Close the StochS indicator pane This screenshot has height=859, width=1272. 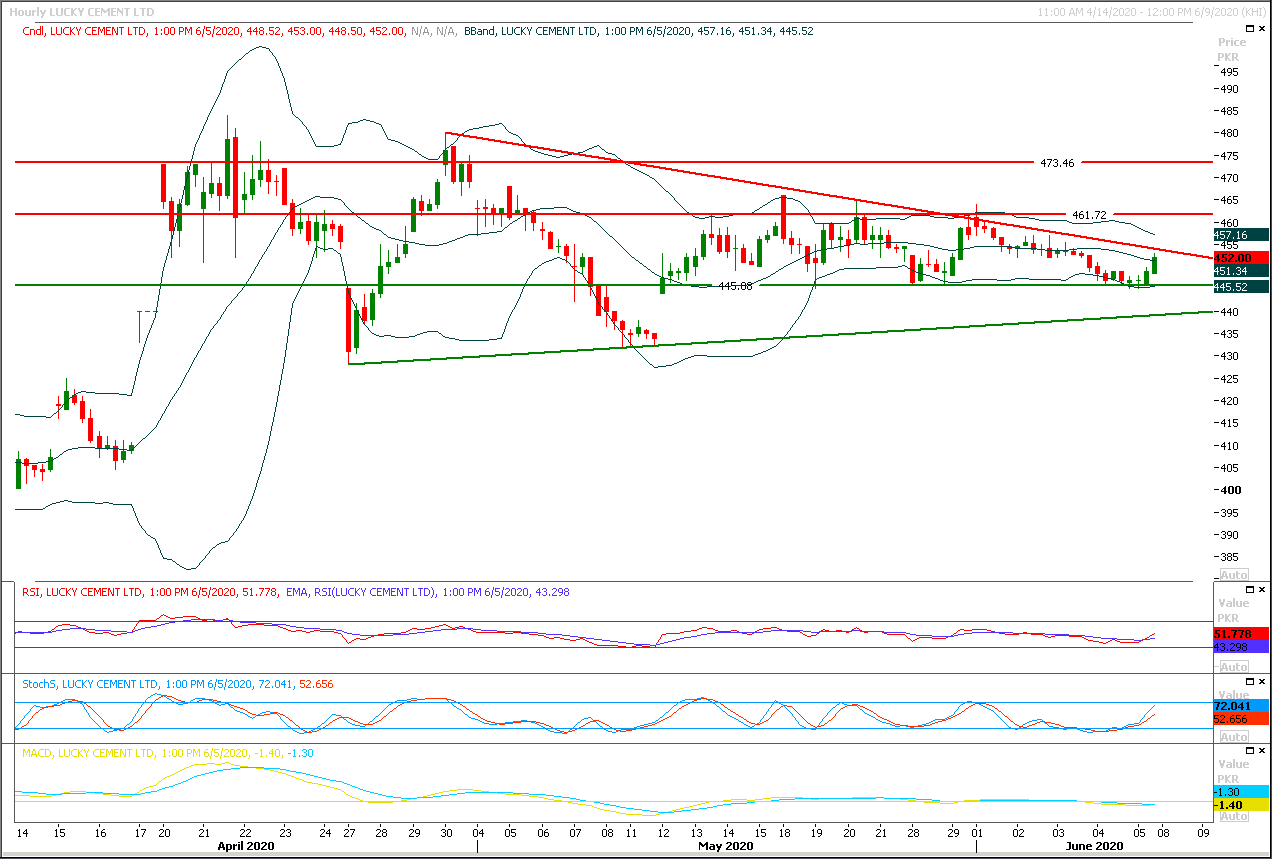pos(1262,682)
